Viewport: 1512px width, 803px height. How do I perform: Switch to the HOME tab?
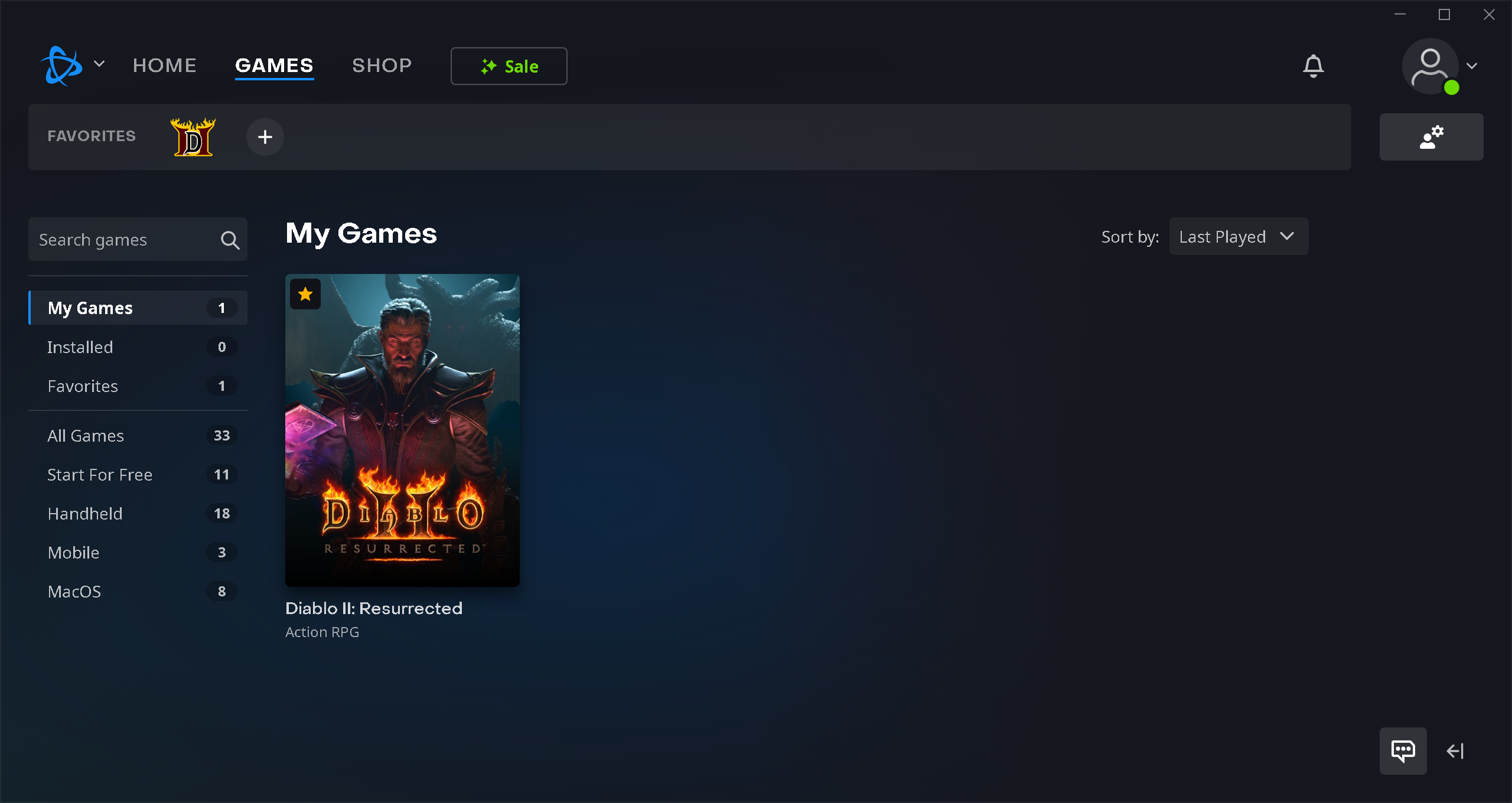(165, 66)
